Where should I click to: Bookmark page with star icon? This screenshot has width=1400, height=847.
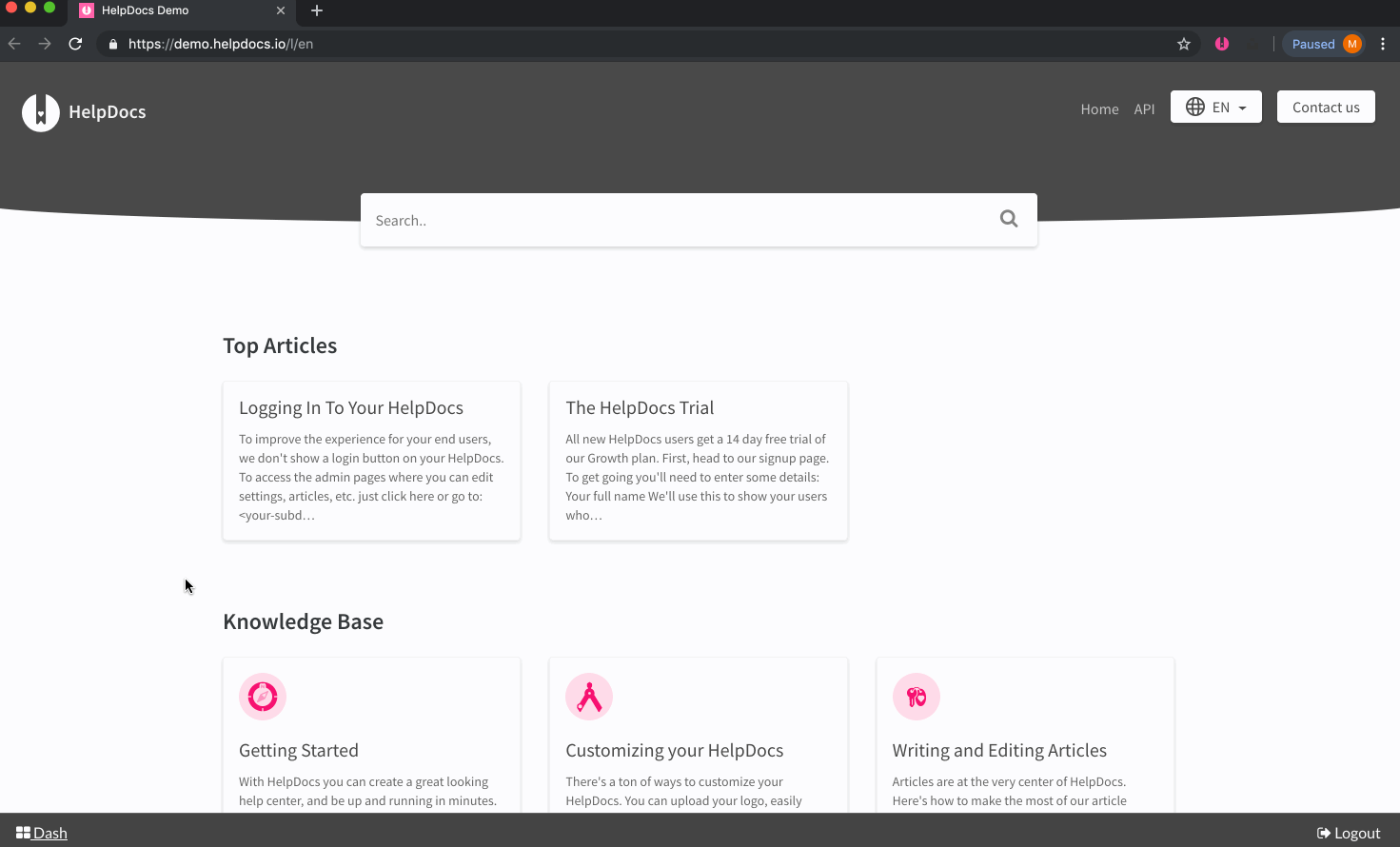pyautogui.click(x=1184, y=44)
